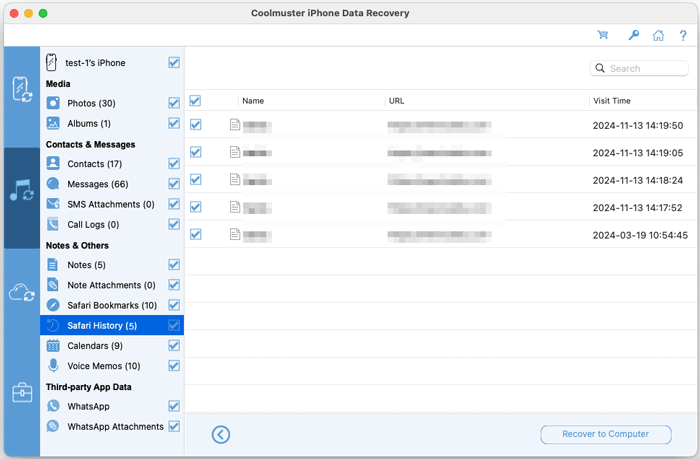Open the Voice Memos (10) category
Screen dimensions: 700x459
pos(104,366)
